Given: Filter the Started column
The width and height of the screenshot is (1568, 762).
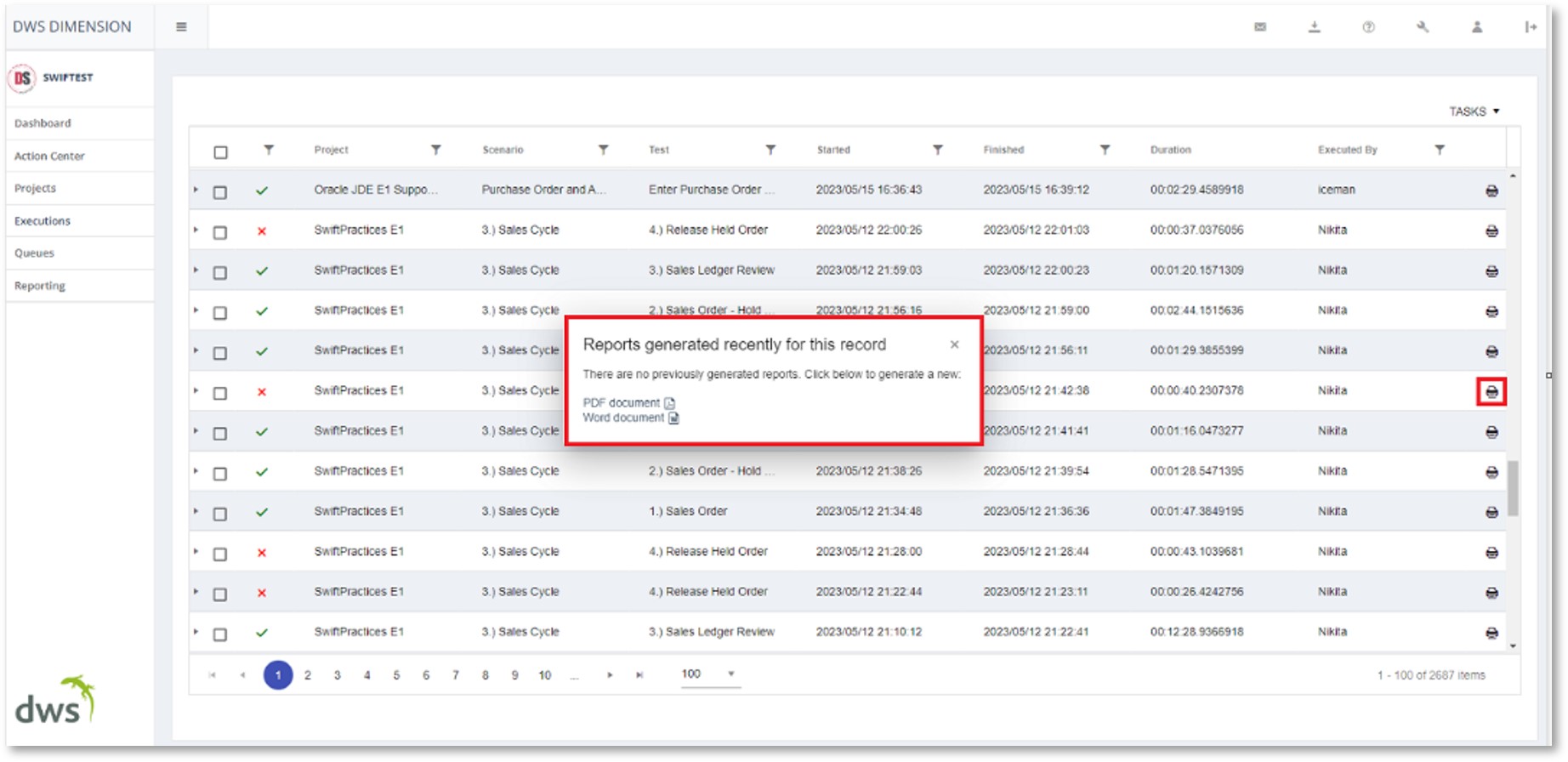Looking at the screenshot, I should 937,150.
